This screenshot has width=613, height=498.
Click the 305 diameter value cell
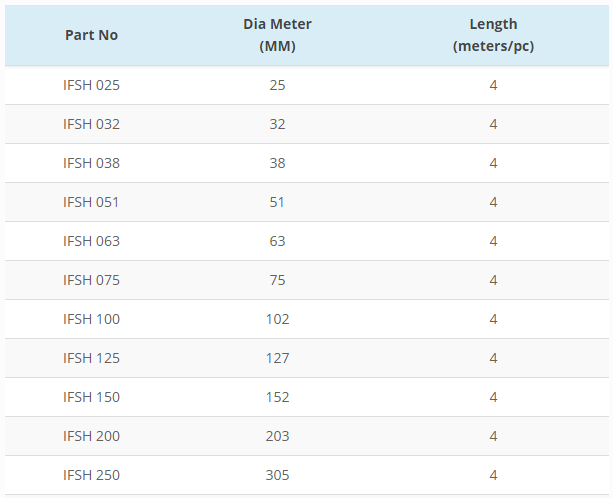277,475
